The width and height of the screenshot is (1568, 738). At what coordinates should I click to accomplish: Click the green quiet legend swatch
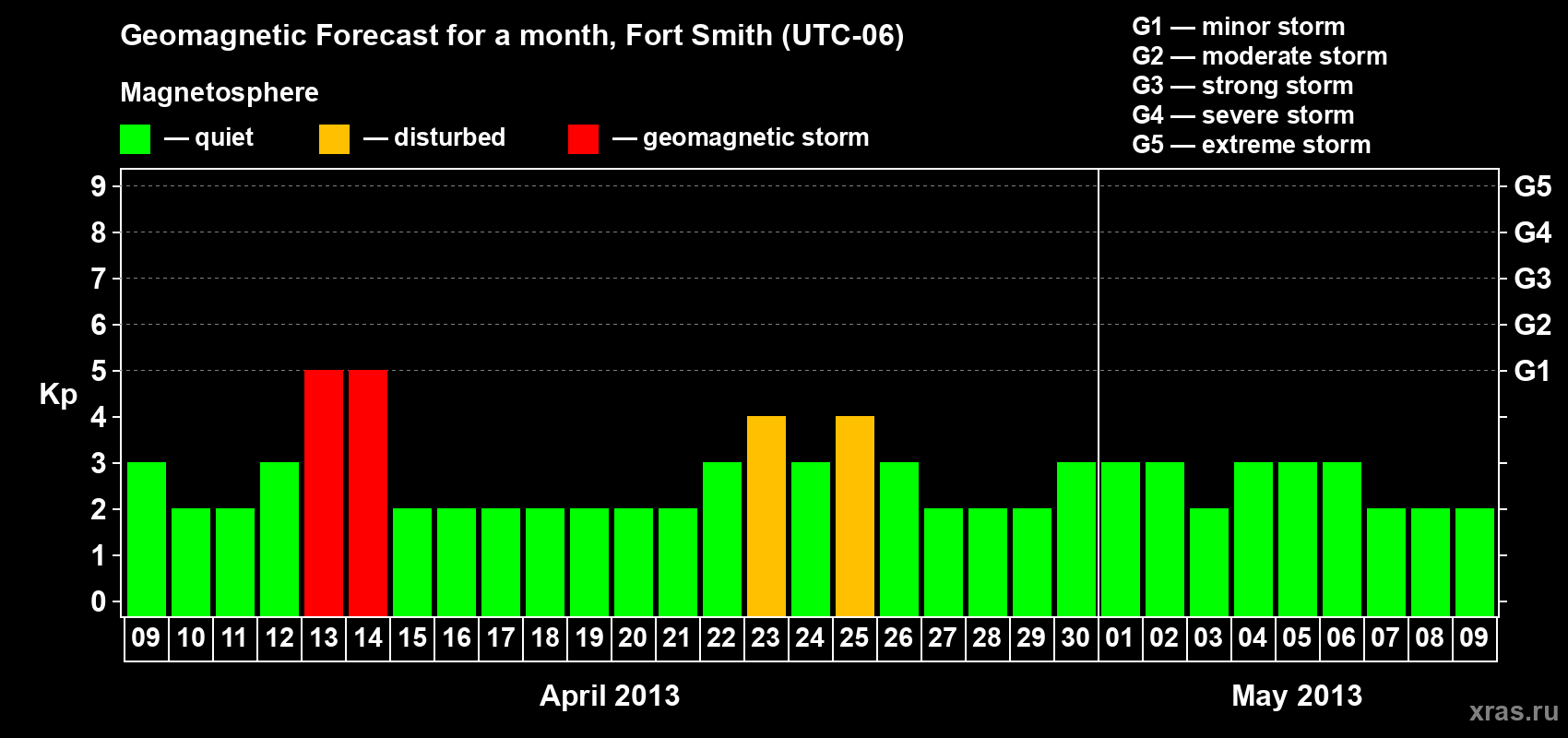[135, 139]
